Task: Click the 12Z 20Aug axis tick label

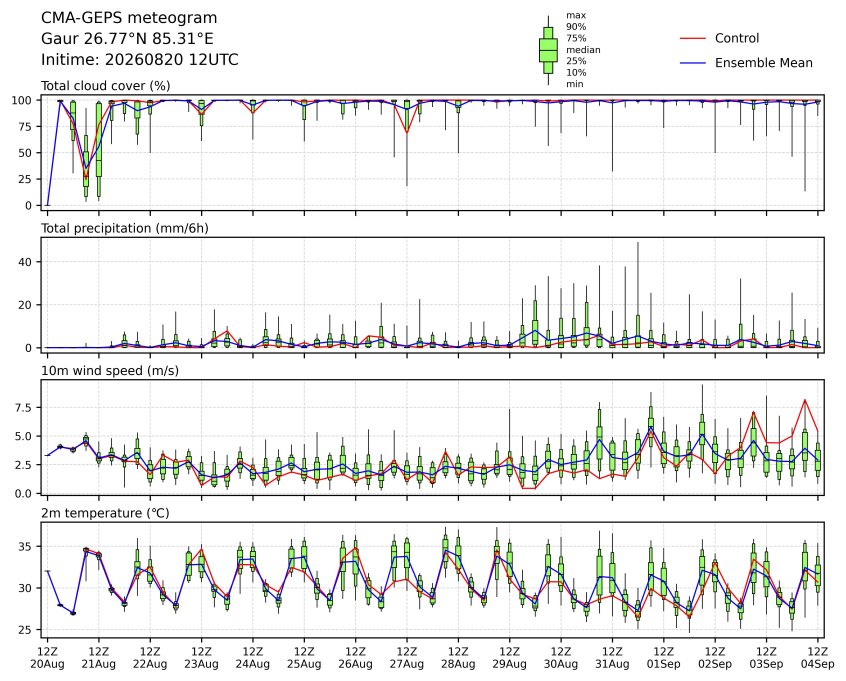Action: tap(47, 657)
